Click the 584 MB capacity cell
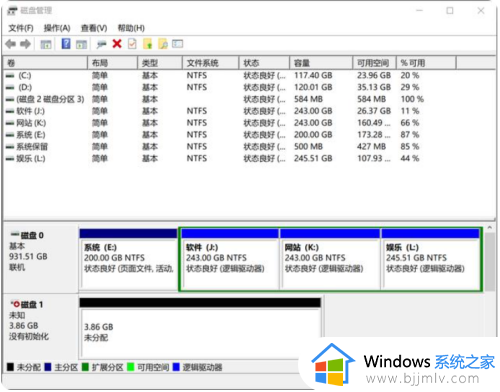This screenshot has width=500, height=392. [x=308, y=99]
